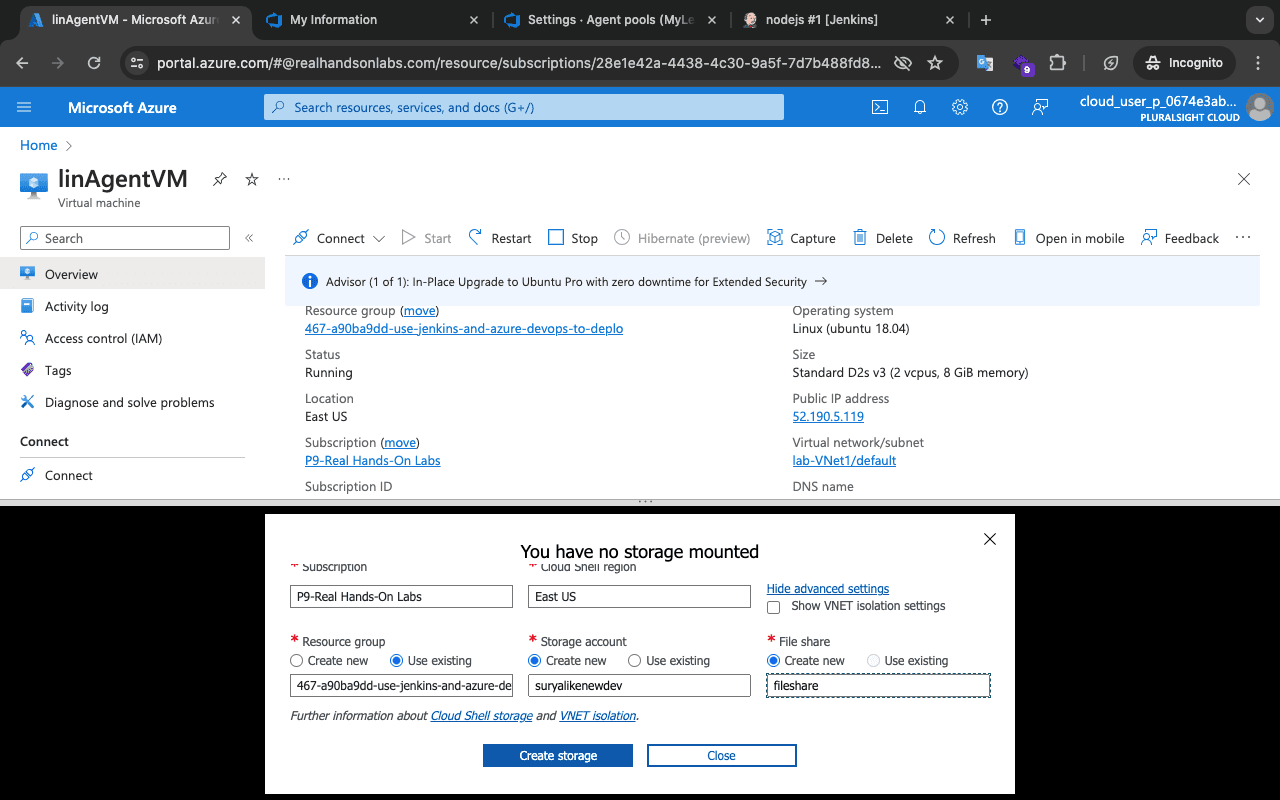Click Open in mobile
Viewport: 1280px width, 800px height.
[x=1069, y=238]
